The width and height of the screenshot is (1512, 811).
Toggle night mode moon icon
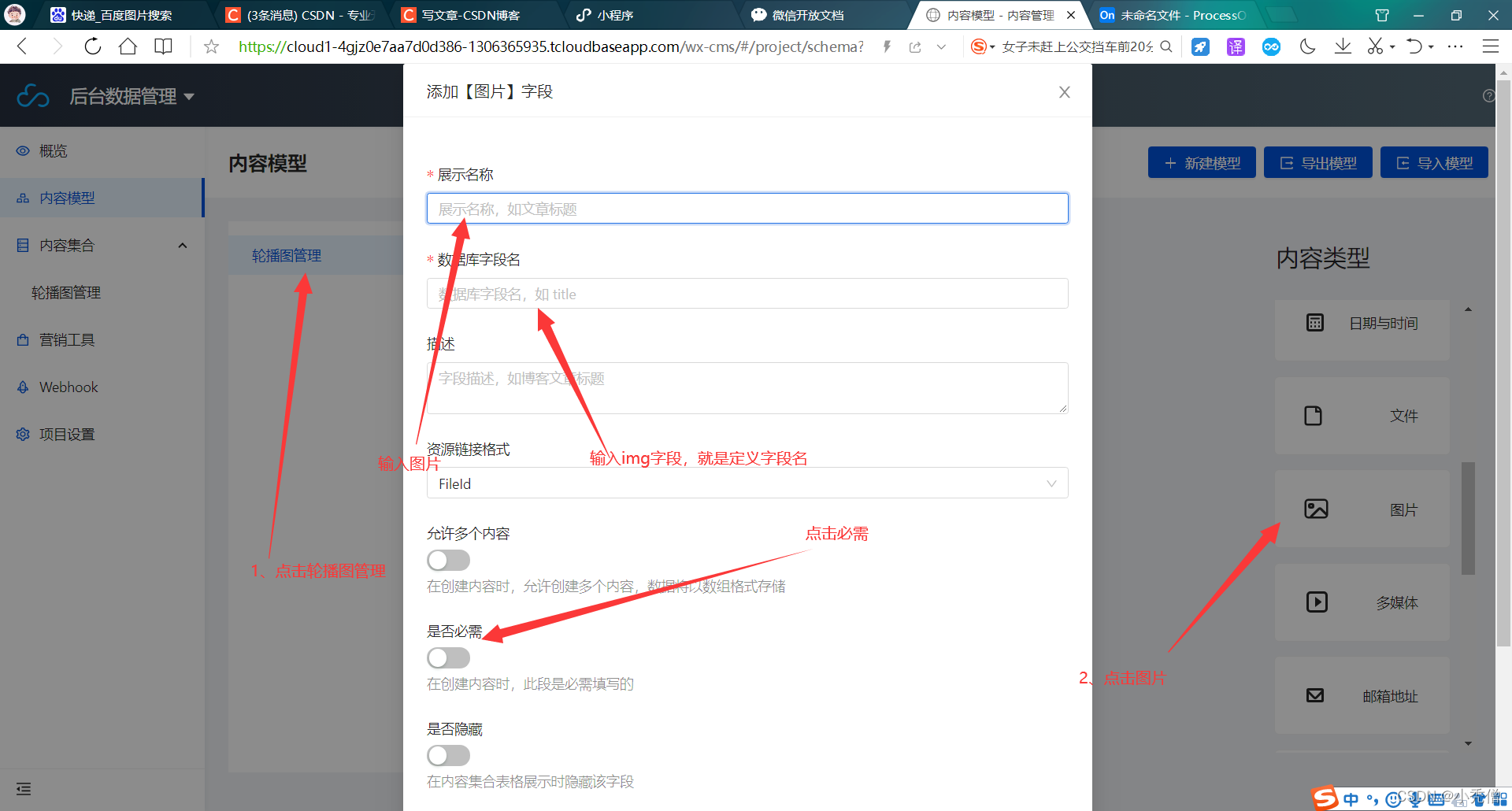coord(1307,46)
